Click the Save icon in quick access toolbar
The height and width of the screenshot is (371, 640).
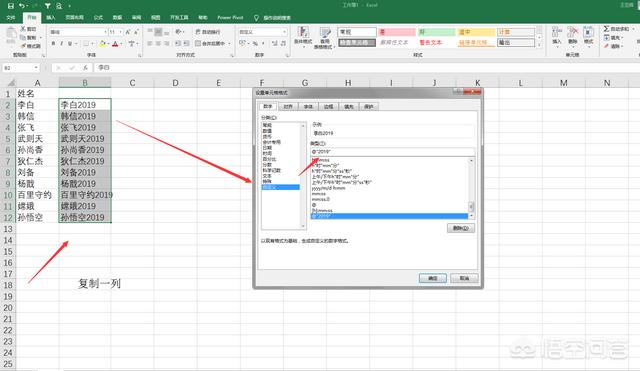click(11, 6)
